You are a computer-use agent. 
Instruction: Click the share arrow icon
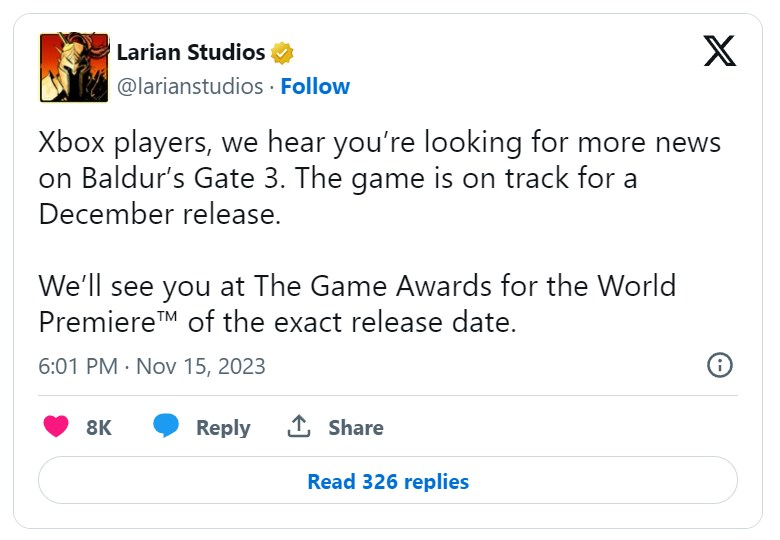click(298, 427)
